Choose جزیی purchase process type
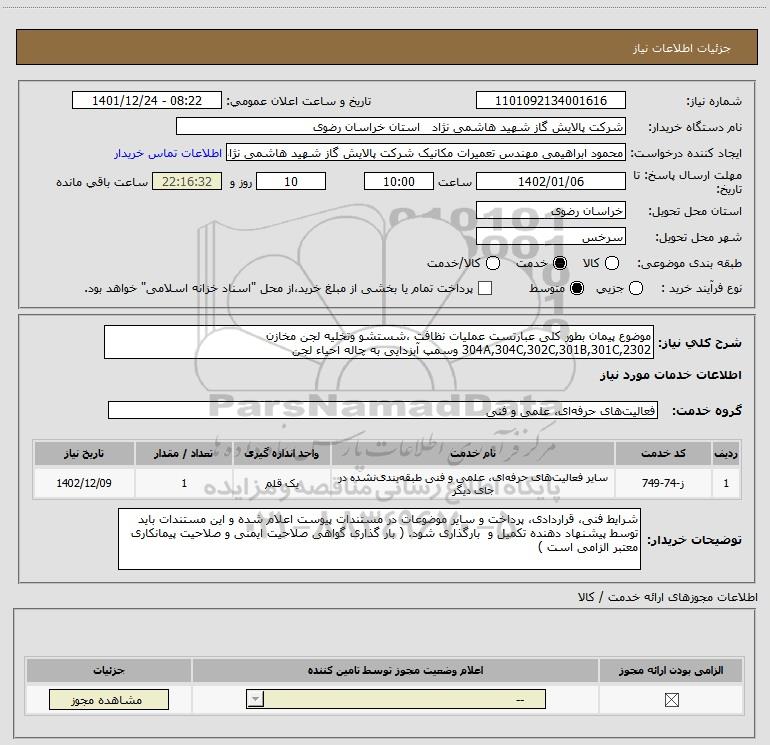 coord(635,288)
